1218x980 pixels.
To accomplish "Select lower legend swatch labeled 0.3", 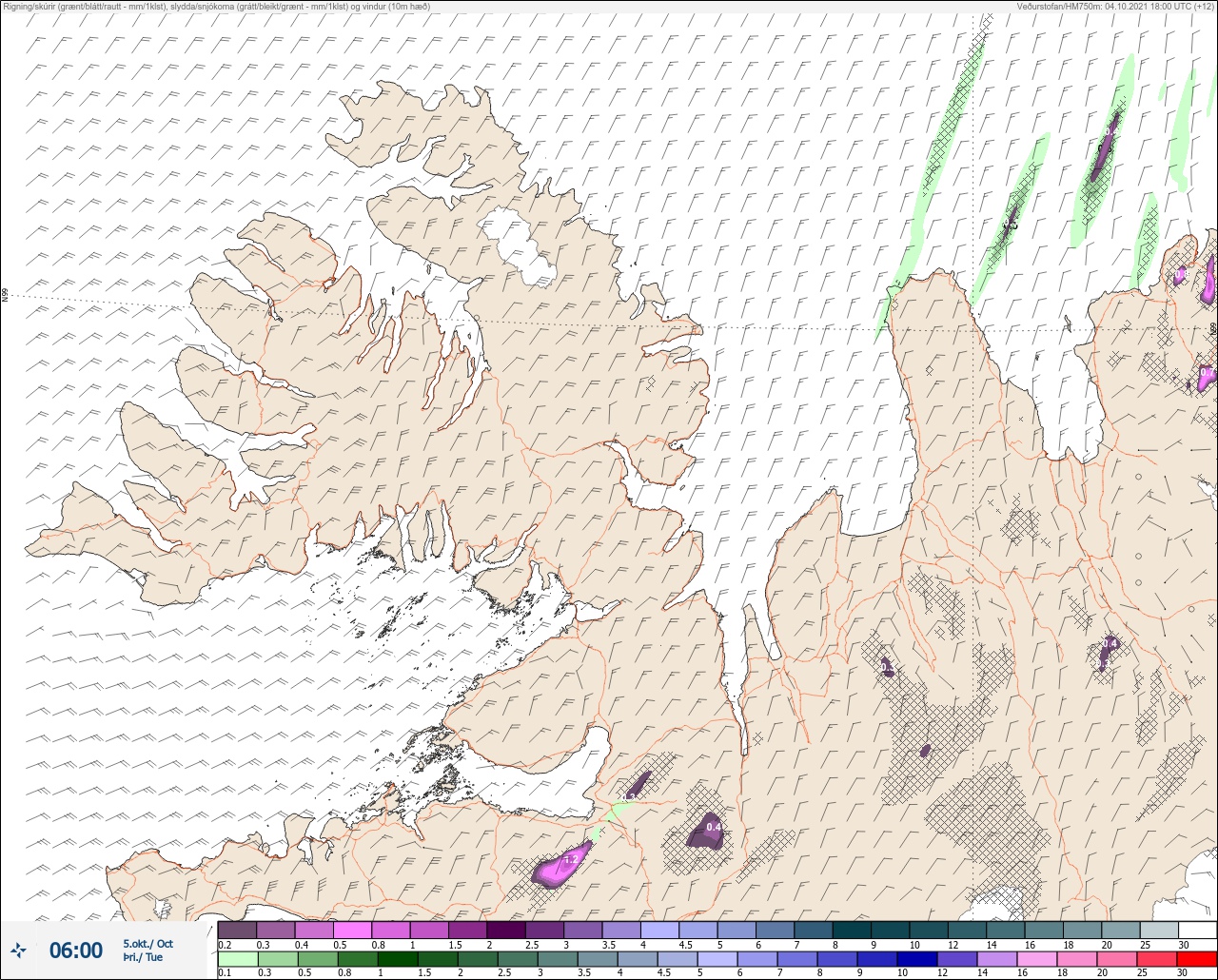I will 276,958.
